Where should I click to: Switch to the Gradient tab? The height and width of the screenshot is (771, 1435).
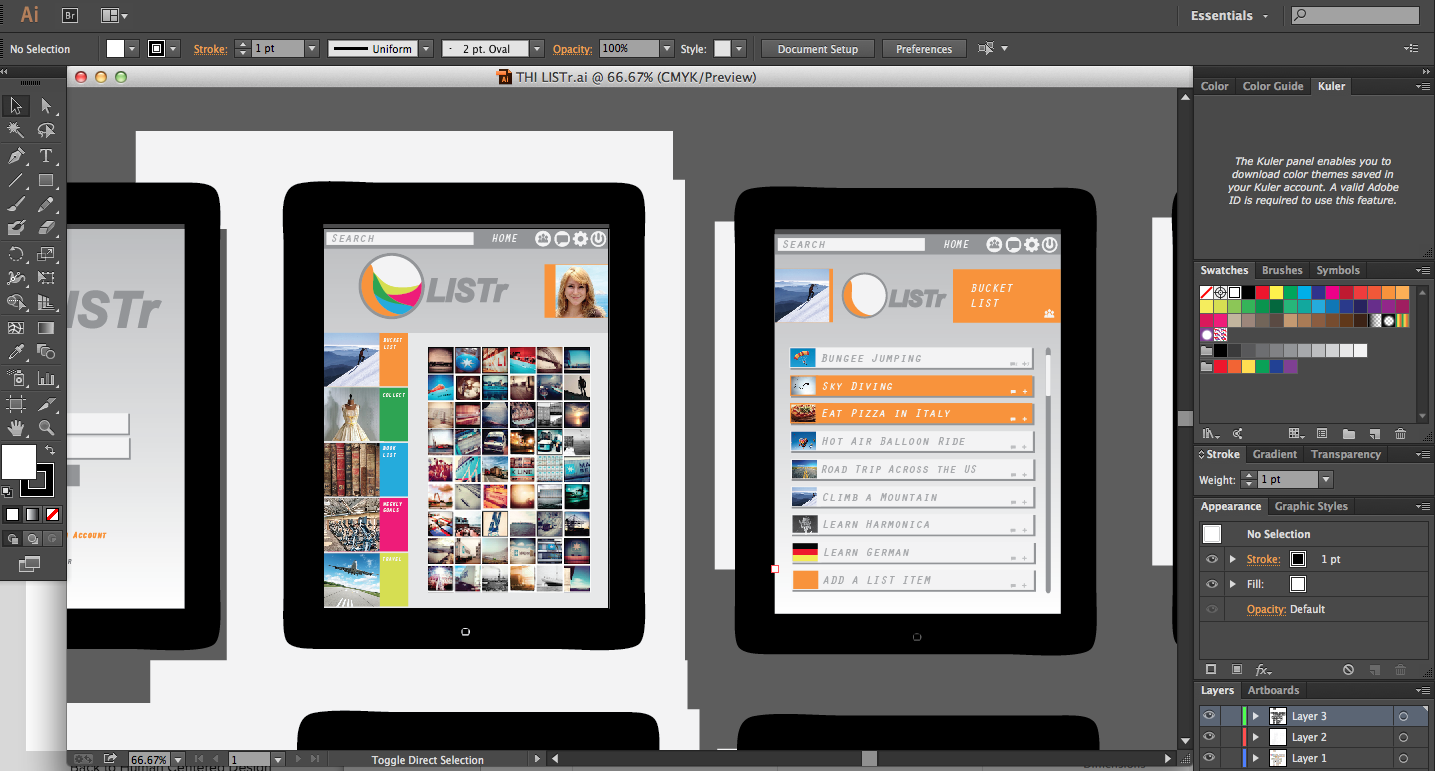click(x=1275, y=454)
